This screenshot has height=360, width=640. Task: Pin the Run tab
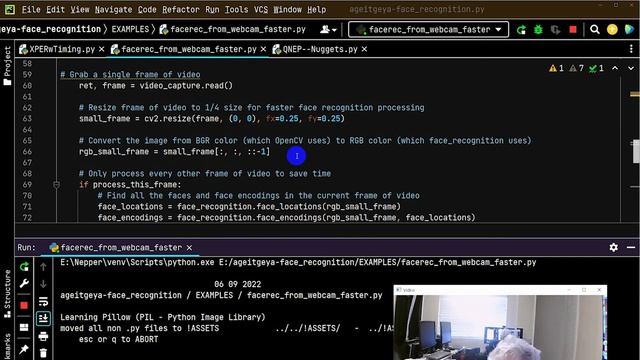[24, 349]
